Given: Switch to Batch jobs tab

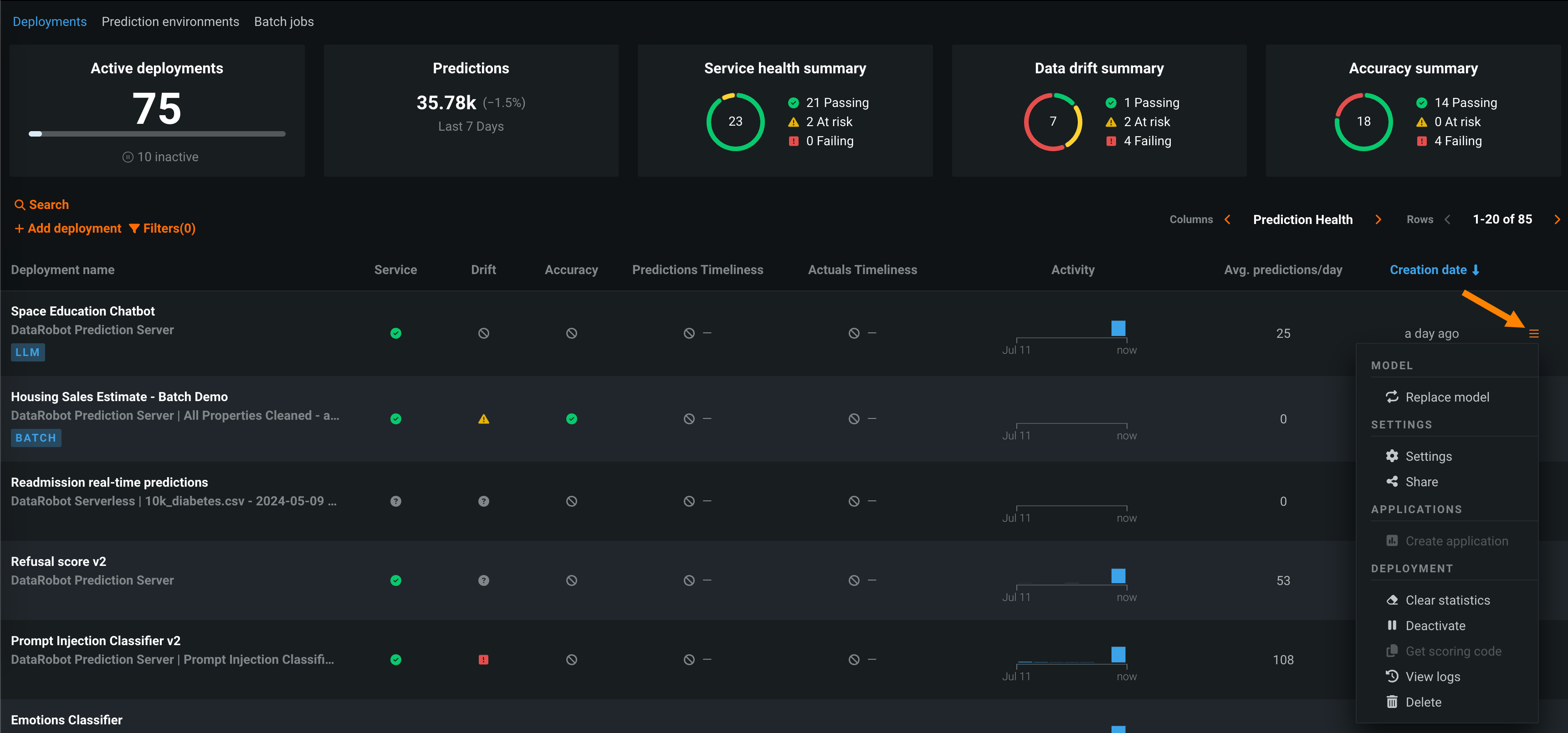Looking at the screenshot, I should [x=284, y=22].
